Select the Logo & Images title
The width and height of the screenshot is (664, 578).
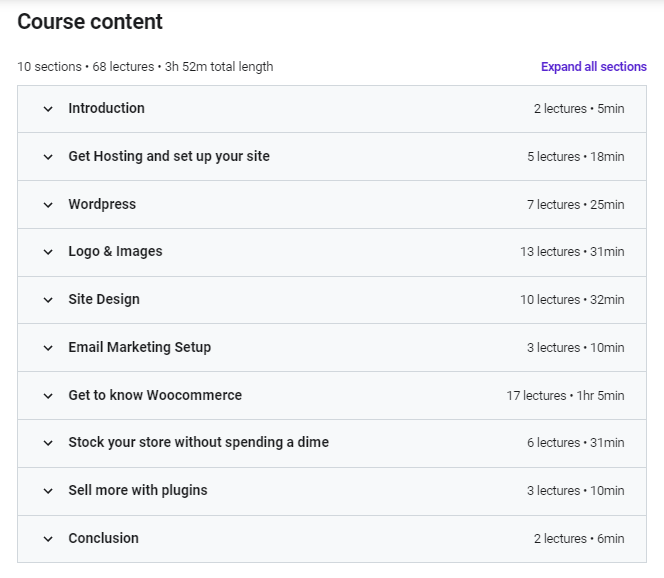(115, 252)
